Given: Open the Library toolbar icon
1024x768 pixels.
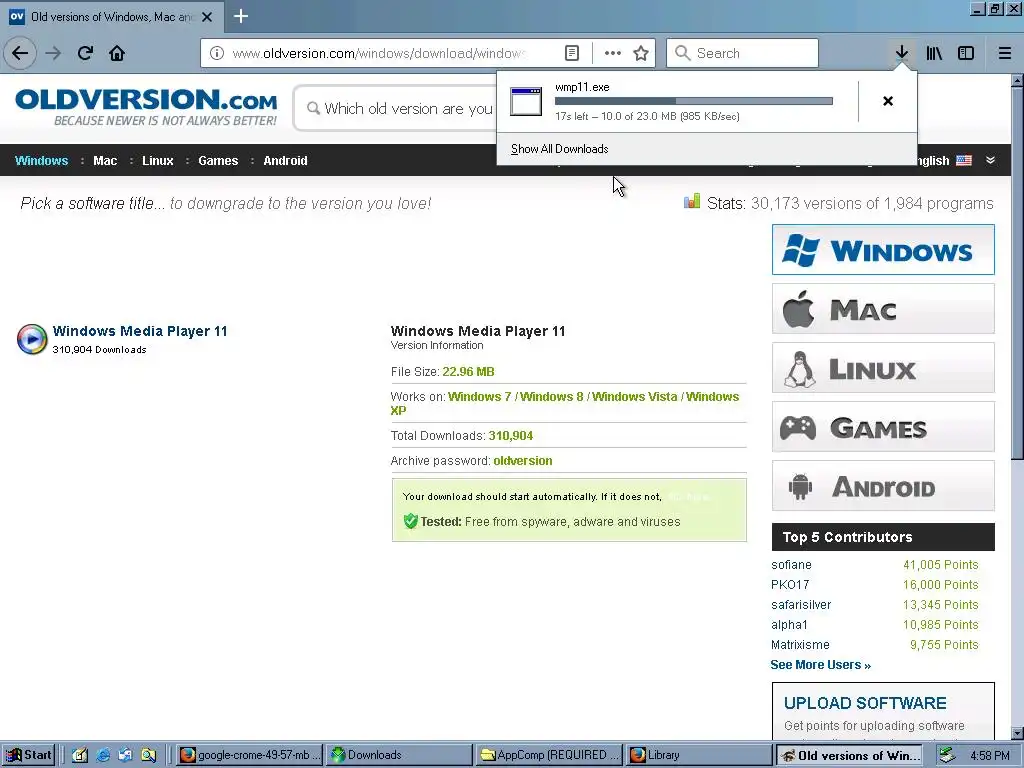Looking at the screenshot, I should (934, 53).
